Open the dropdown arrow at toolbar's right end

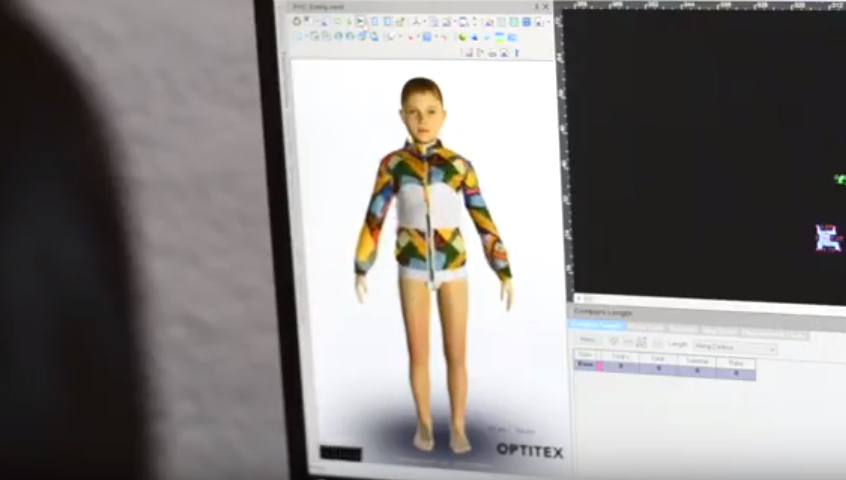[x=546, y=22]
